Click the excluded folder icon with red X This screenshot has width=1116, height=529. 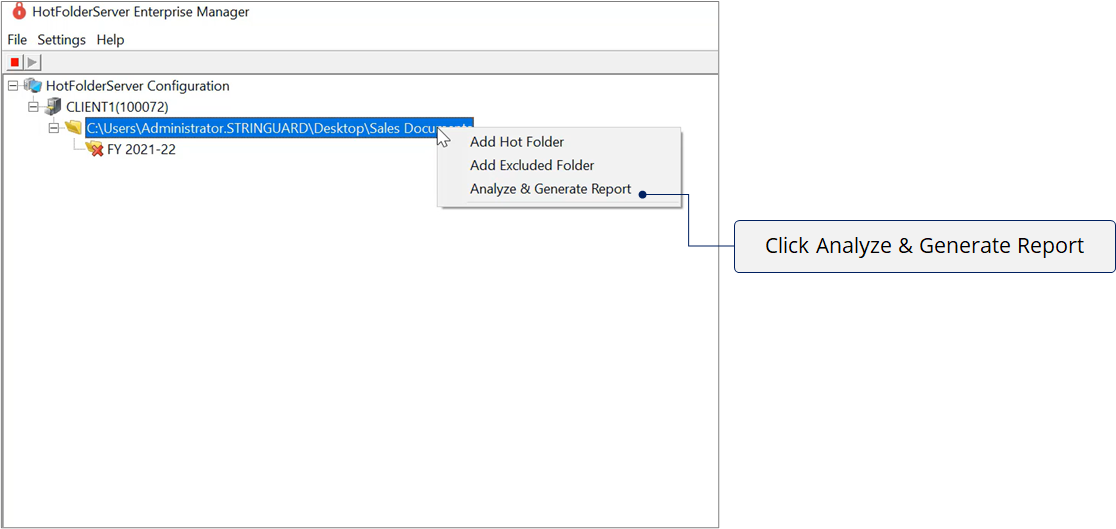pos(94,149)
